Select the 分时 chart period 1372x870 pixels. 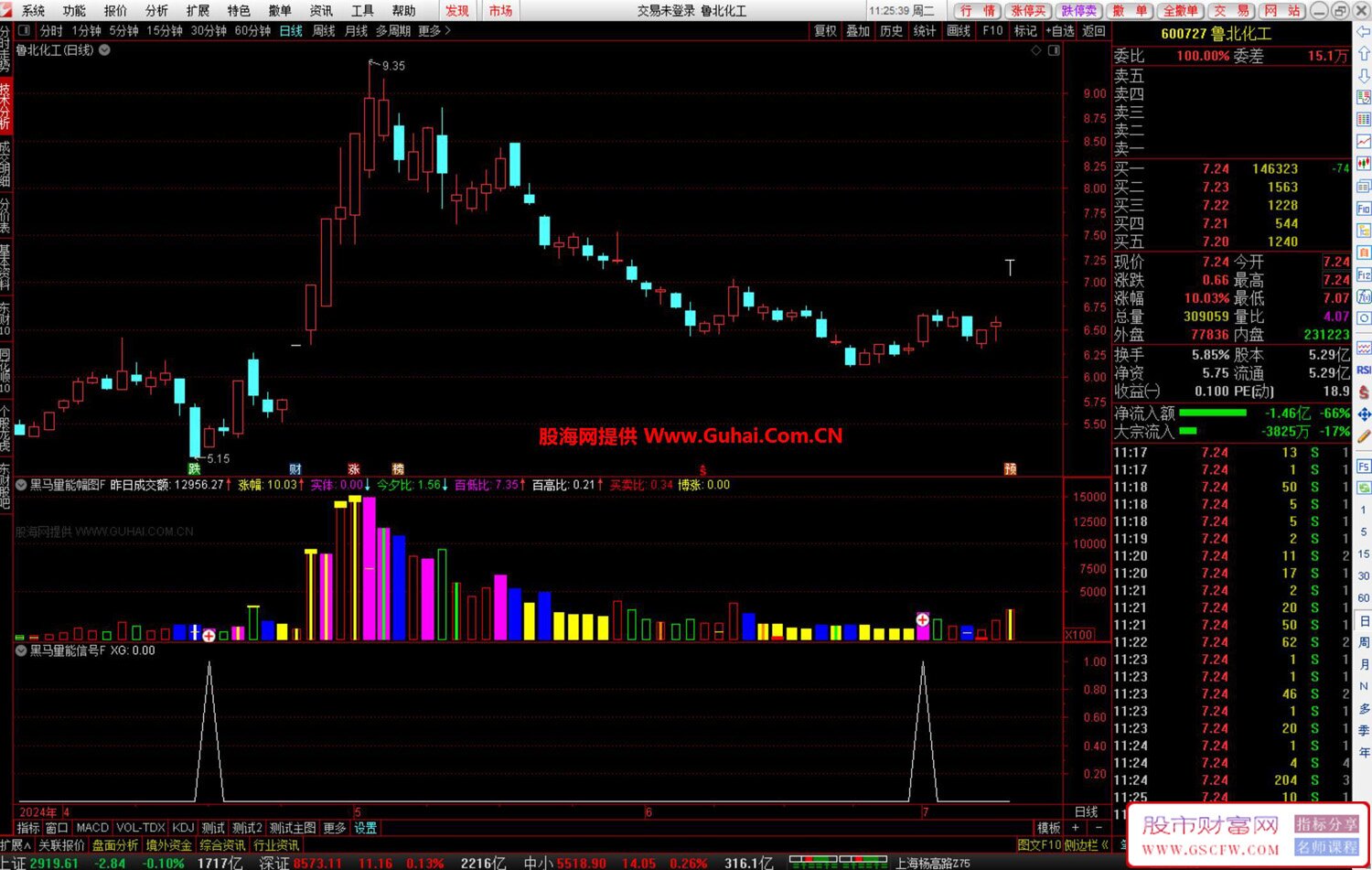tap(52, 31)
